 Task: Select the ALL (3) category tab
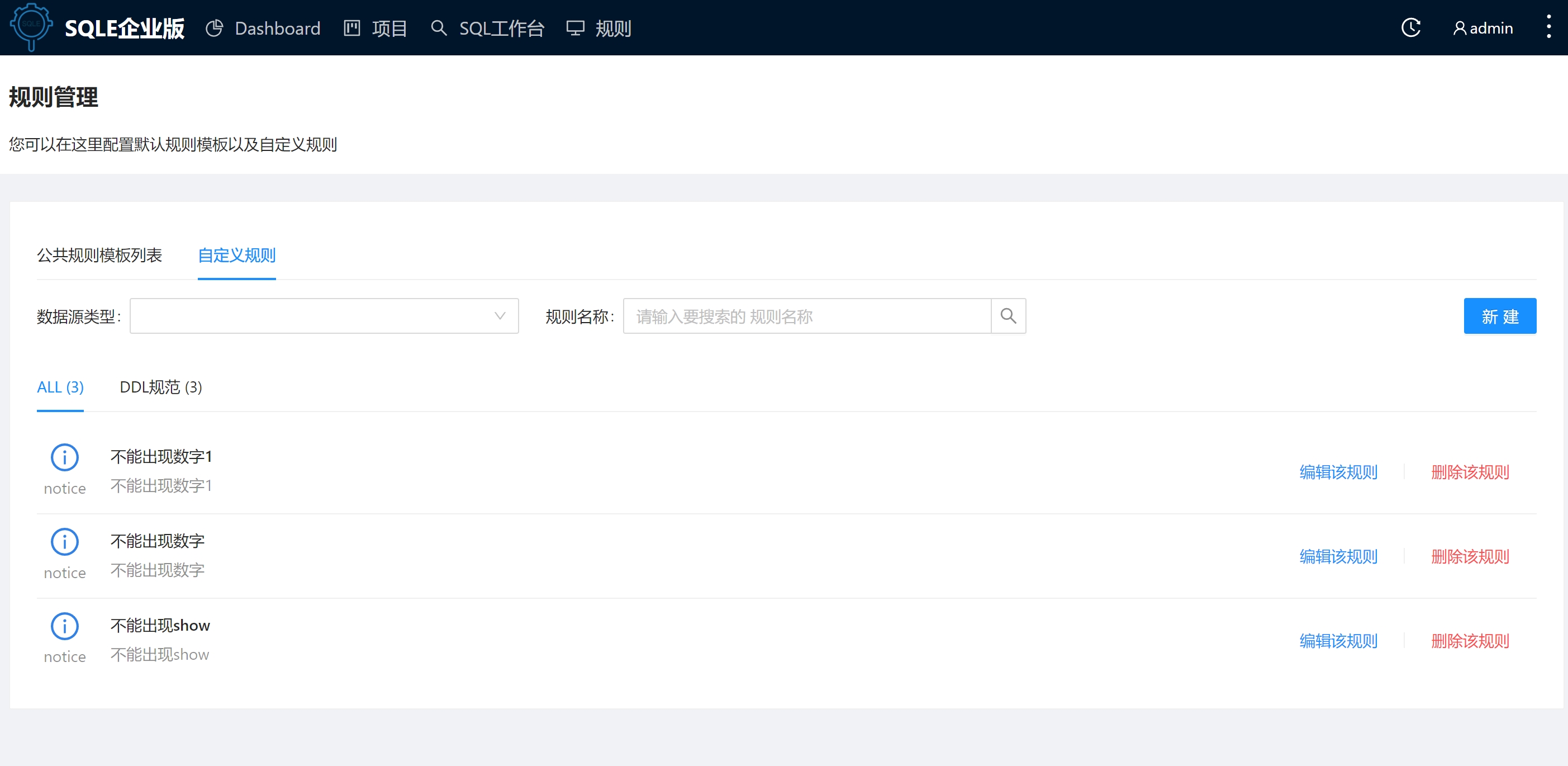(60, 387)
